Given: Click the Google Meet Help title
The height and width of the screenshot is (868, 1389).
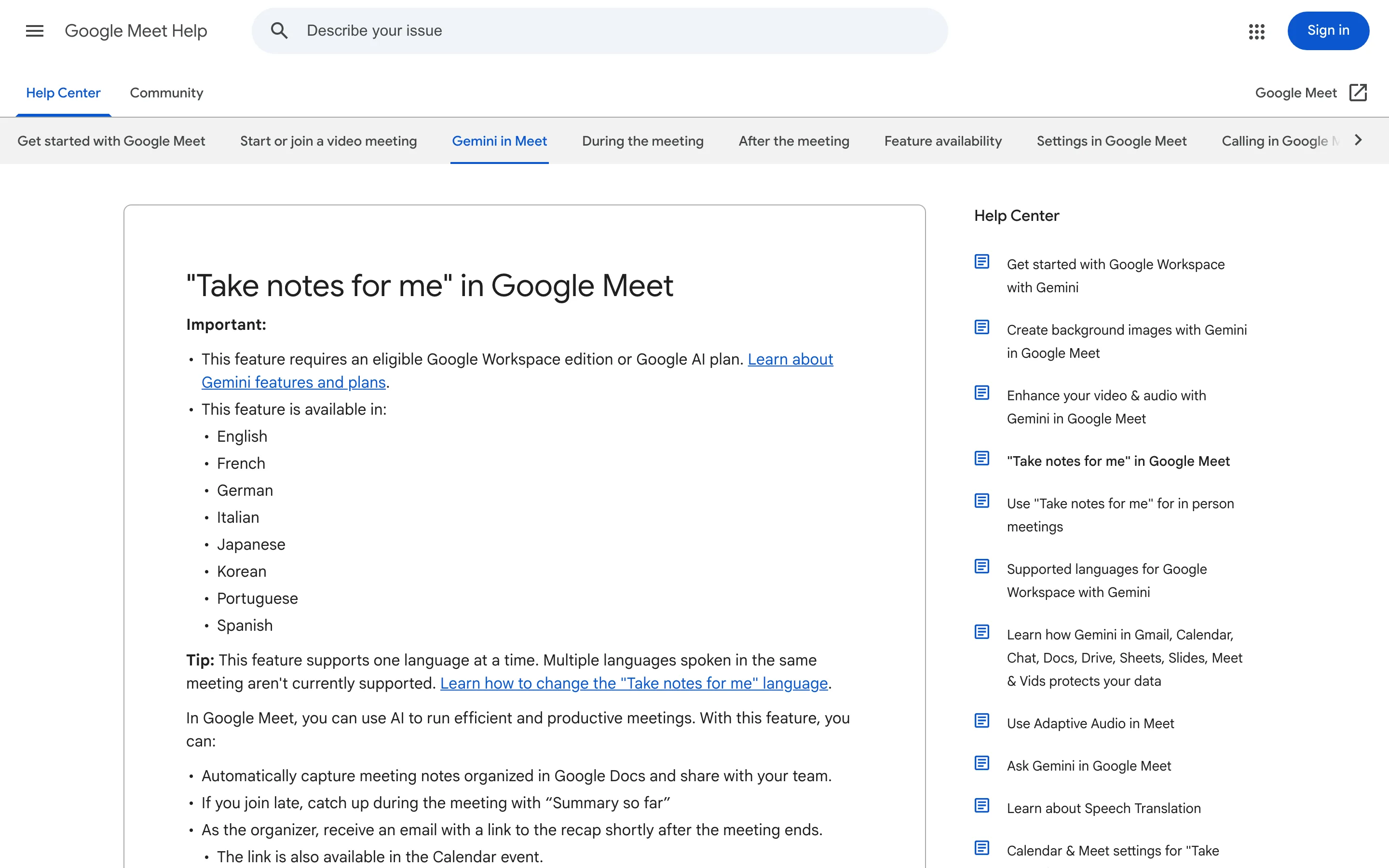Looking at the screenshot, I should [x=136, y=31].
